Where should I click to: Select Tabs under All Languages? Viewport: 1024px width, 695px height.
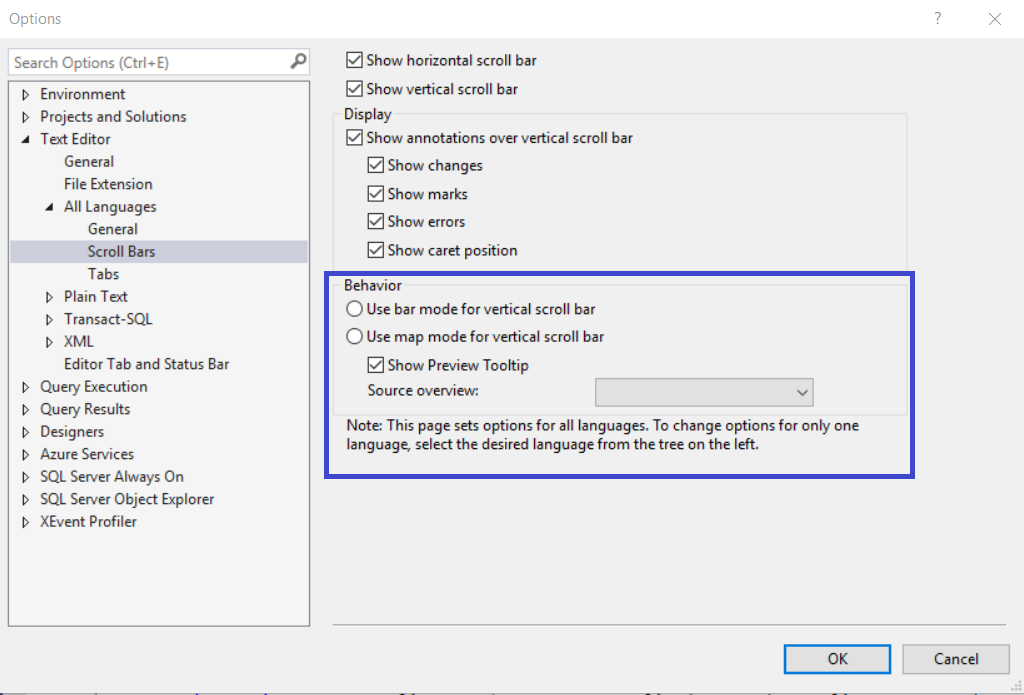click(x=103, y=274)
